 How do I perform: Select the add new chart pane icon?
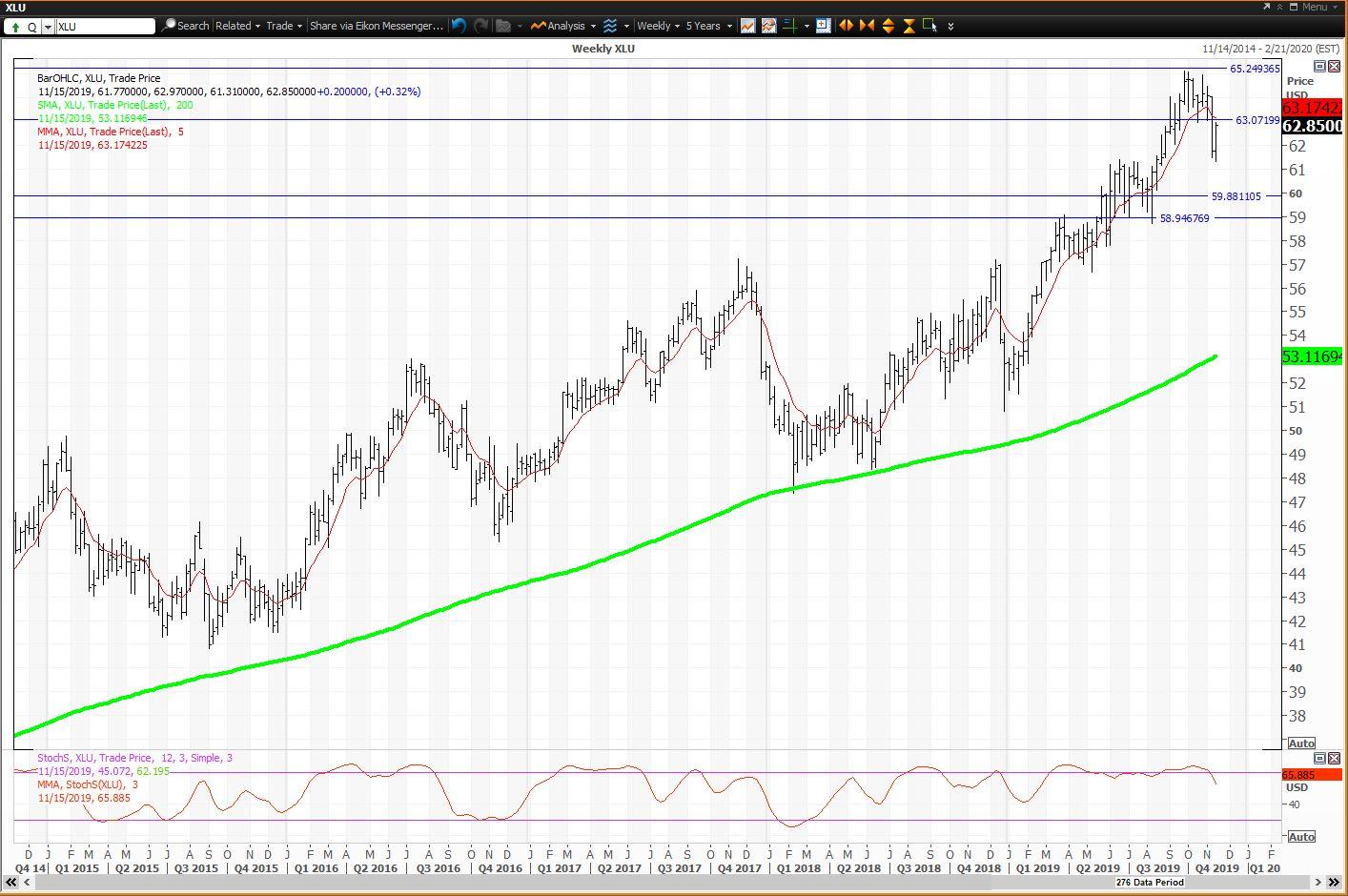pyautogui.click(x=824, y=26)
